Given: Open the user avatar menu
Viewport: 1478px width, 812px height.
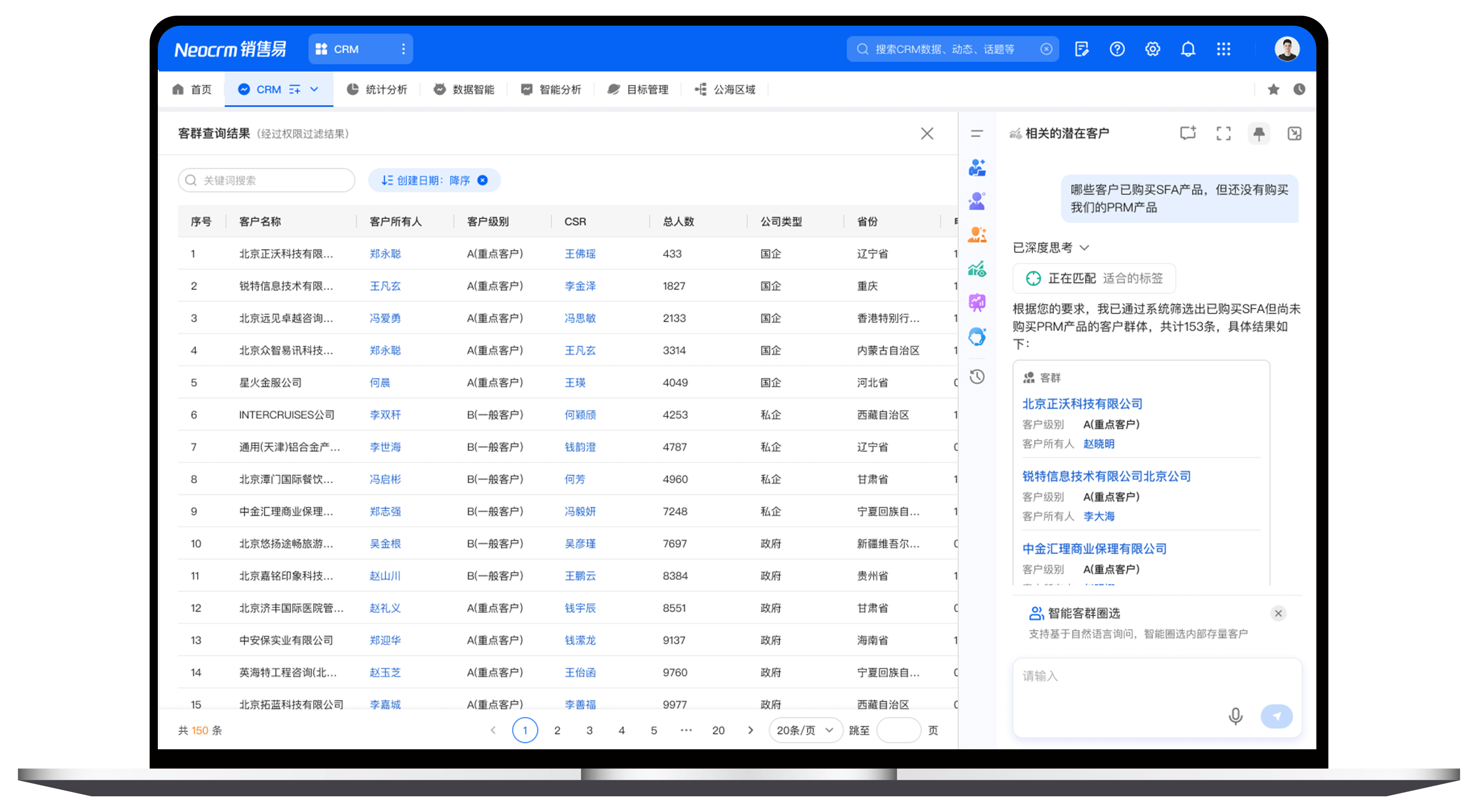Looking at the screenshot, I should (x=1287, y=49).
